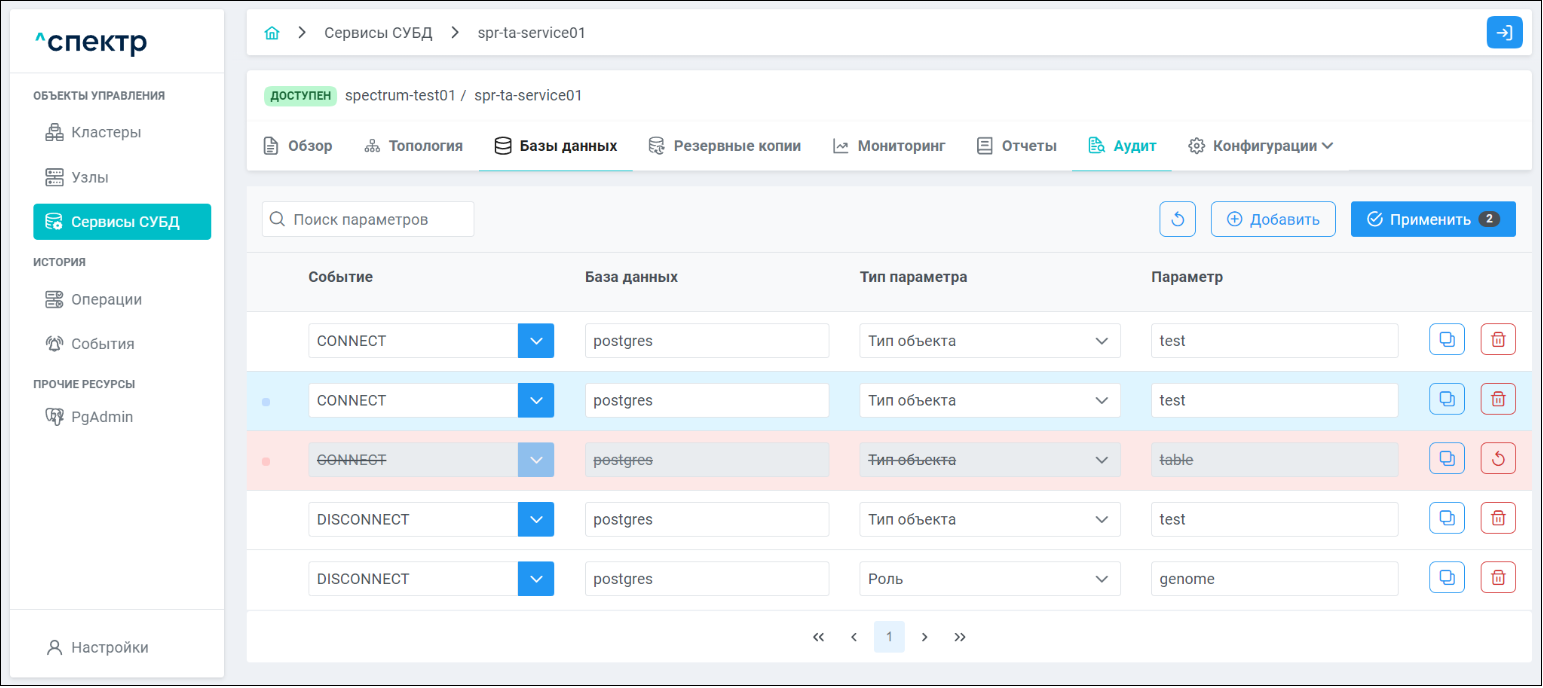Screen dimensions: 1543x688
Task: Expand the Конфигурации menu
Action: (x=1261, y=146)
